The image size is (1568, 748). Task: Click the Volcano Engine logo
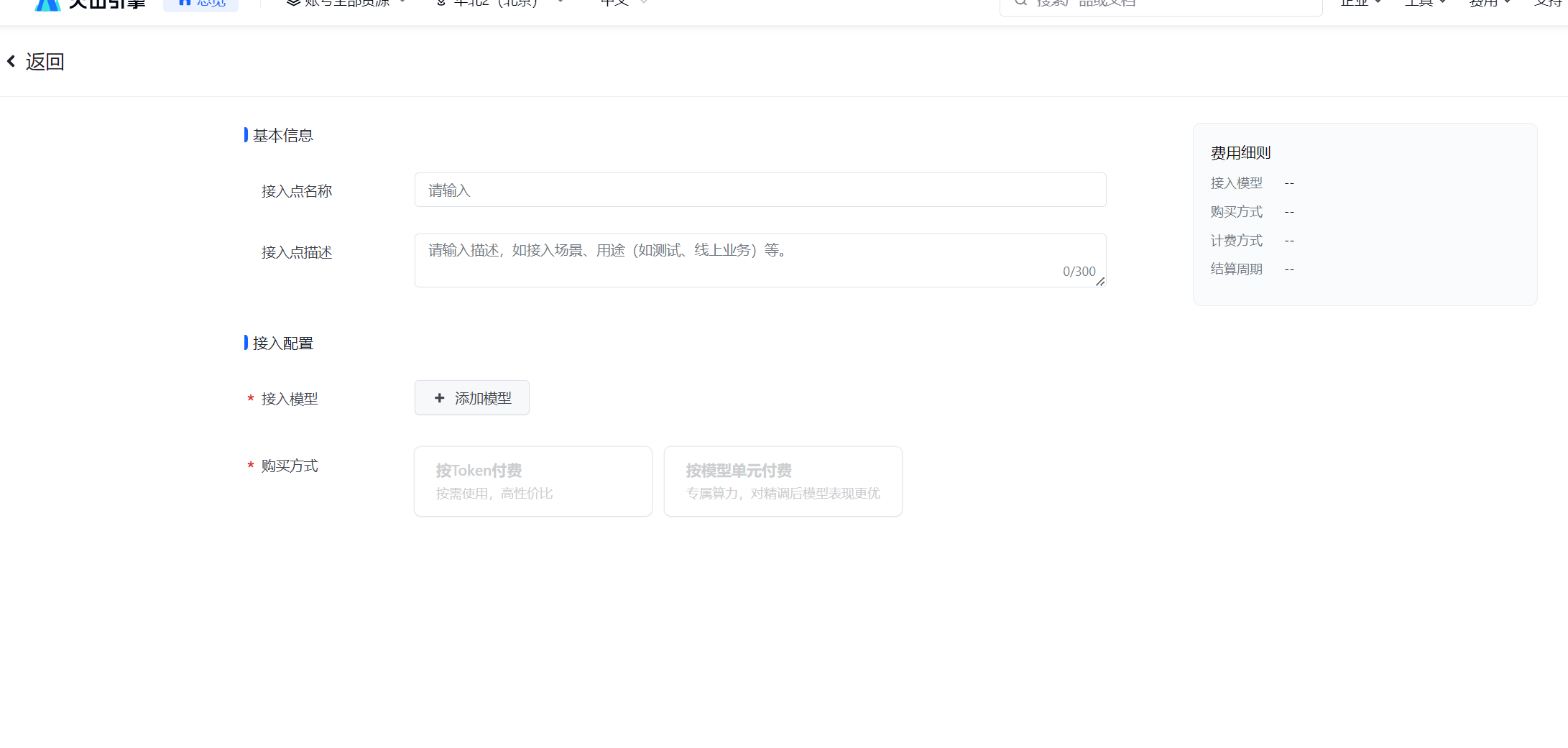click(x=91, y=4)
